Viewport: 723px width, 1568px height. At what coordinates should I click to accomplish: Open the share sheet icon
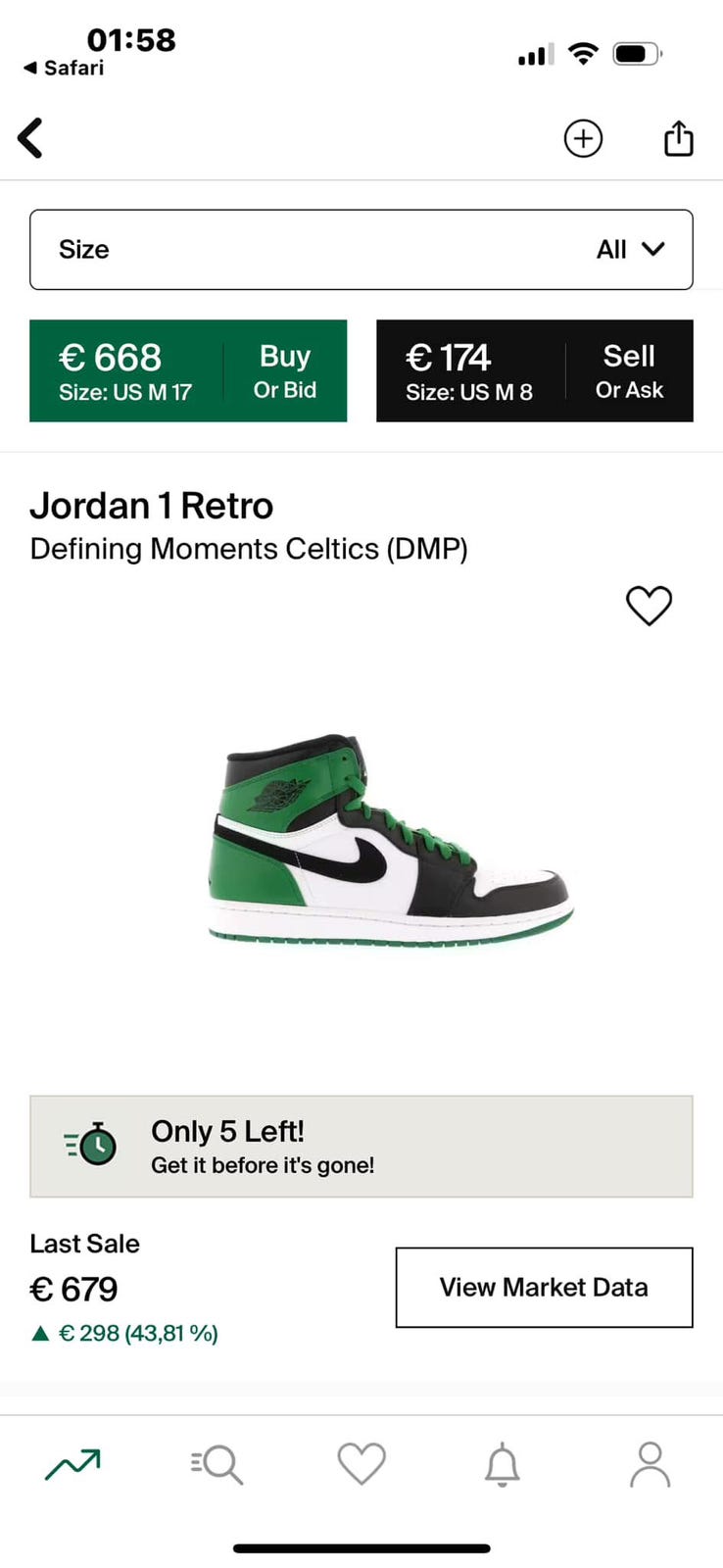point(678,138)
